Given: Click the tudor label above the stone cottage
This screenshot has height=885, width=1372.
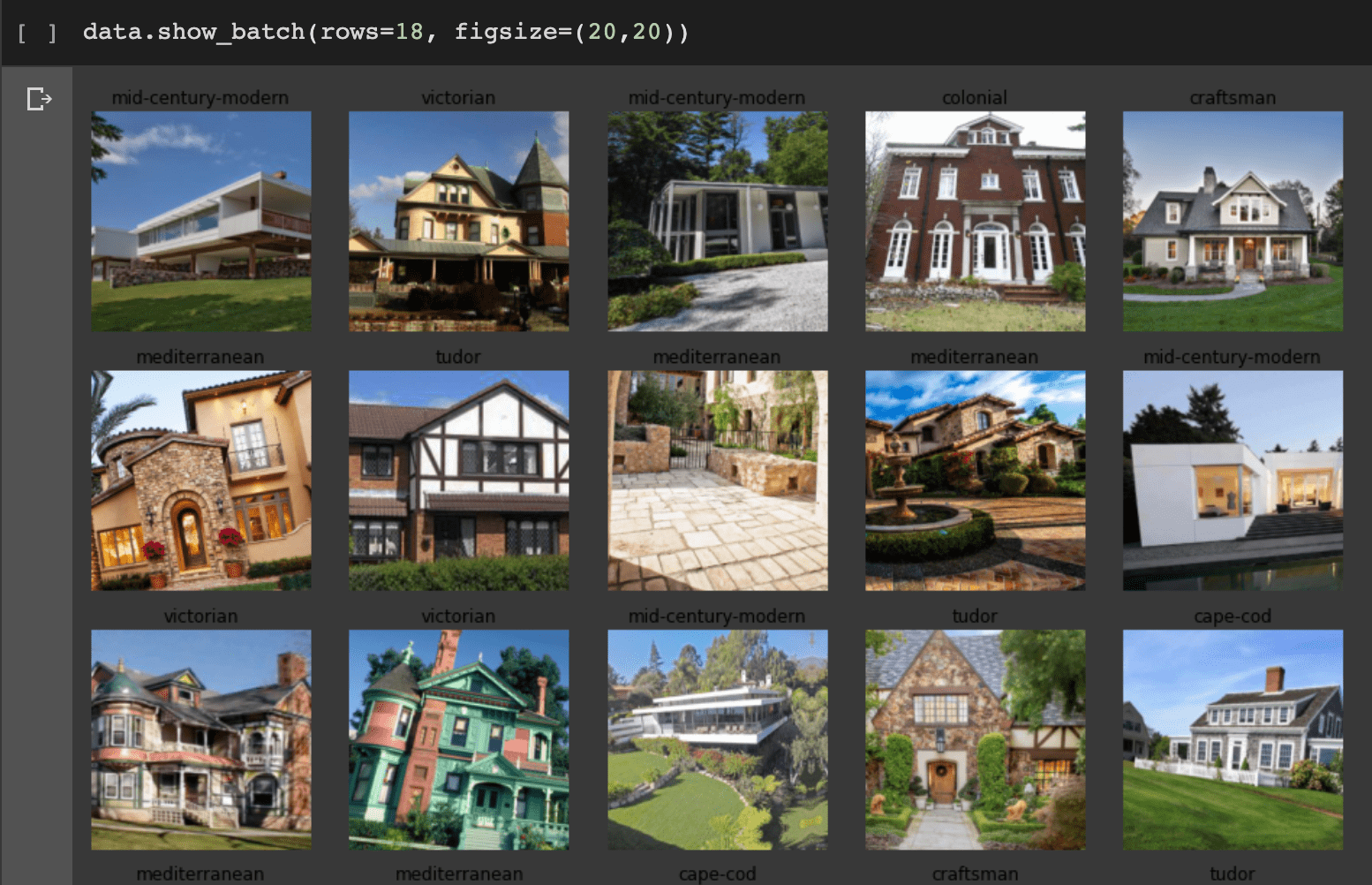Looking at the screenshot, I should (975, 616).
